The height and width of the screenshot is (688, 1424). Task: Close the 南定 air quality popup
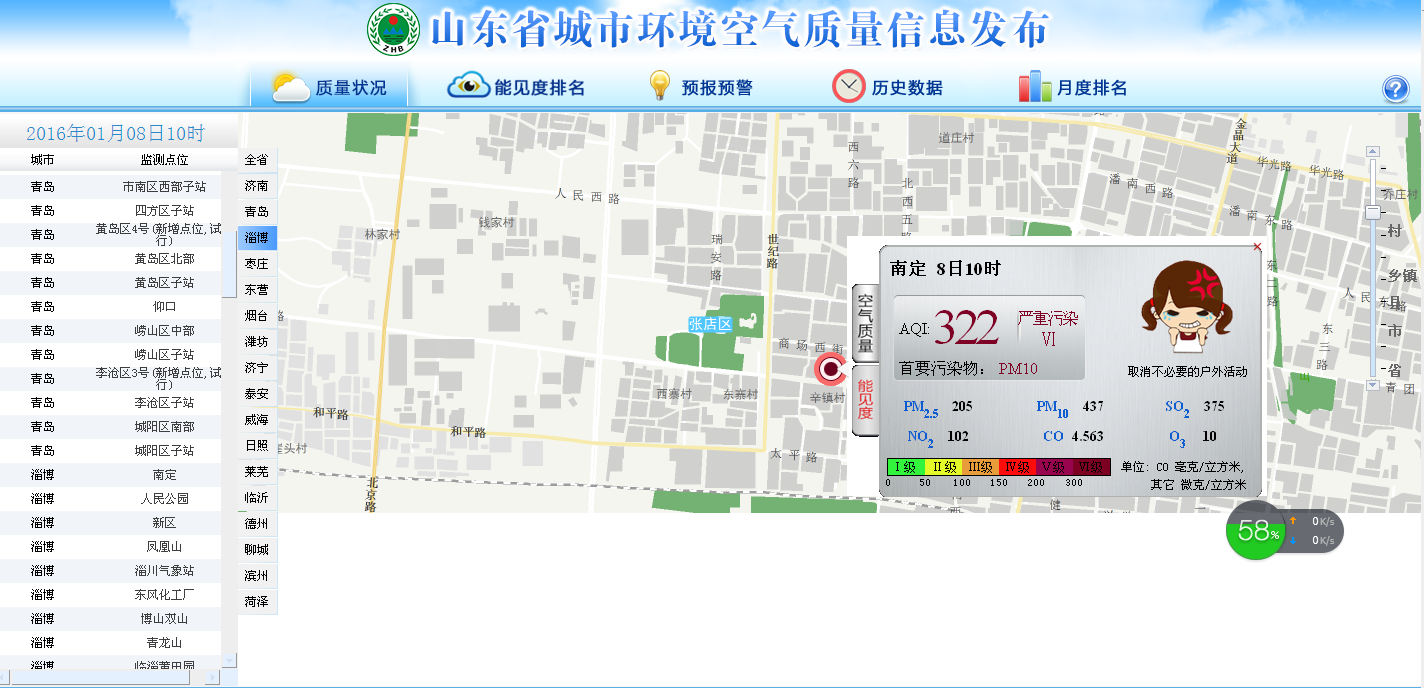tap(1257, 247)
